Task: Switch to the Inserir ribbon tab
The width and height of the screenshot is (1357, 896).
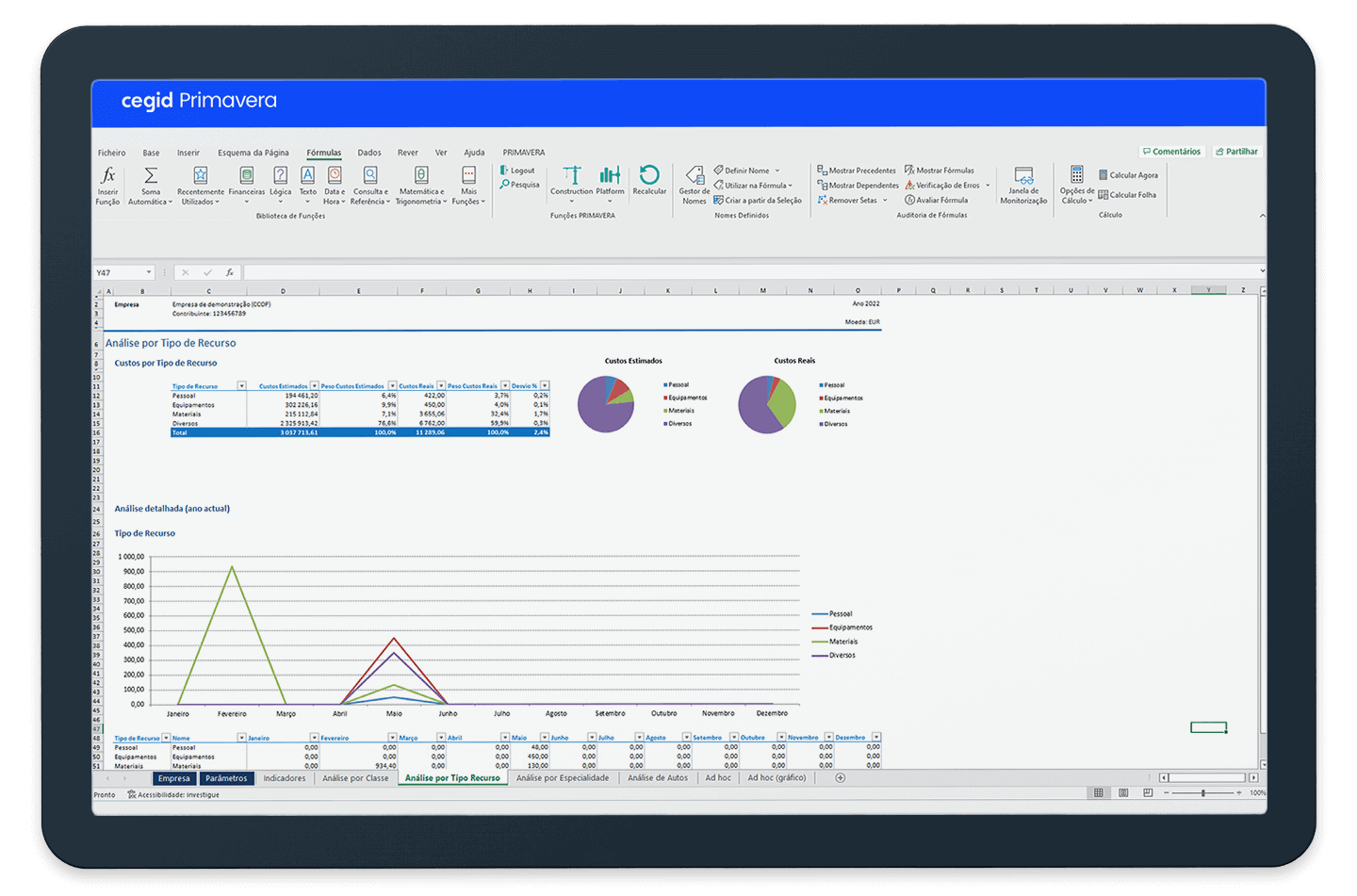Action: tap(188, 153)
